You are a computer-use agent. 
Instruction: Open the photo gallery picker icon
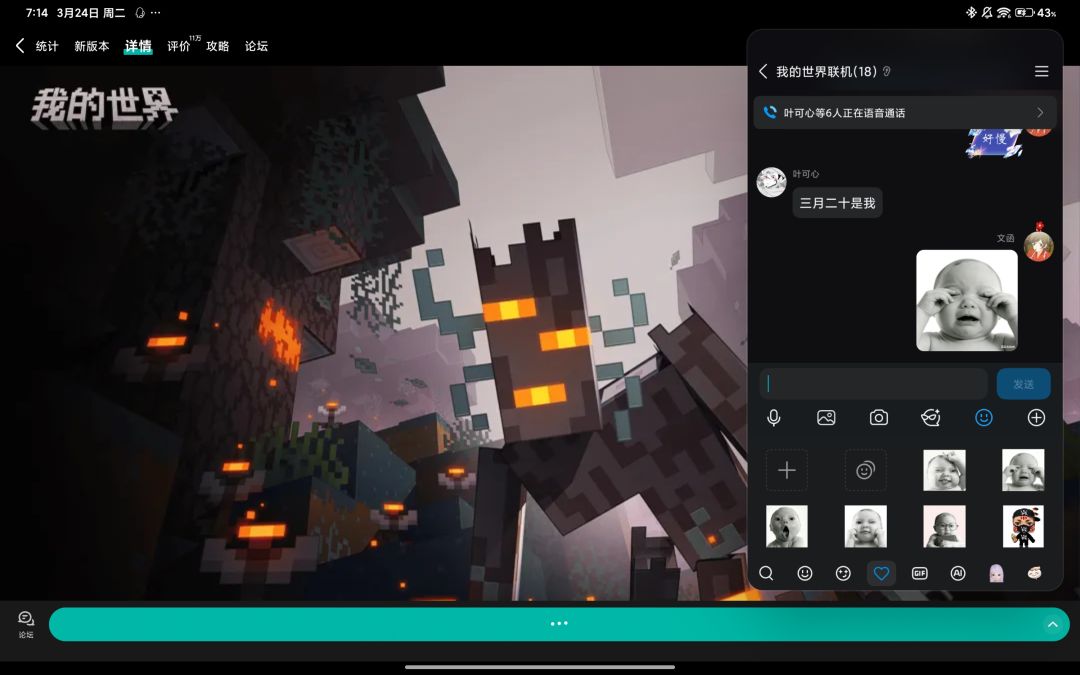(x=826, y=417)
